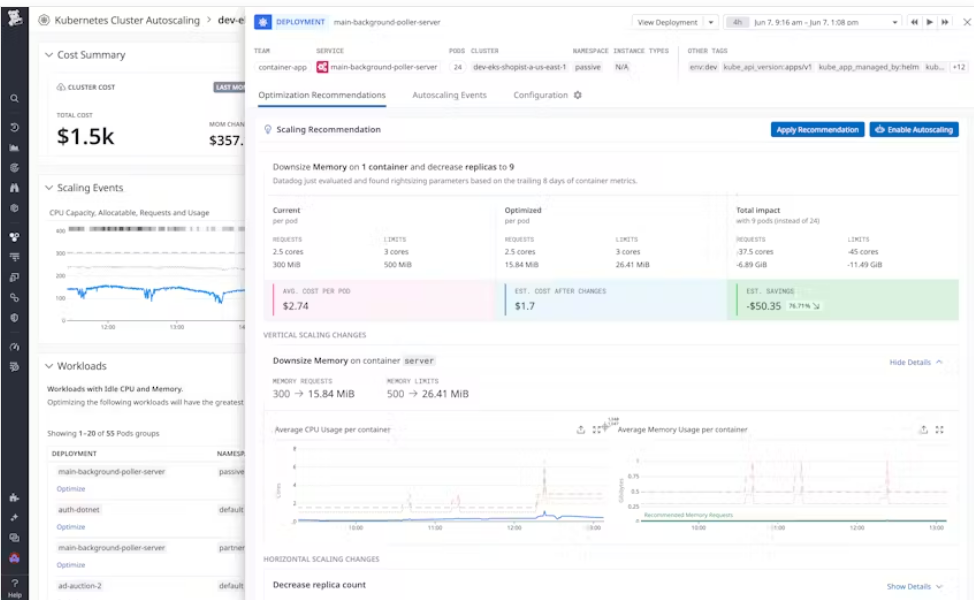Click the hexagon icon in the sidebar
This screenshot has height=600, width=974.
pos(14,208)
